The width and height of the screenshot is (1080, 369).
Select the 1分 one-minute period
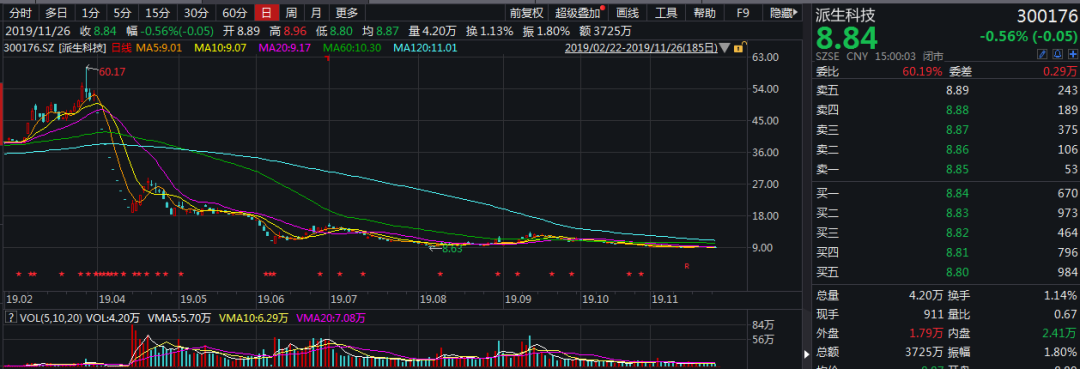pos(90,12)
